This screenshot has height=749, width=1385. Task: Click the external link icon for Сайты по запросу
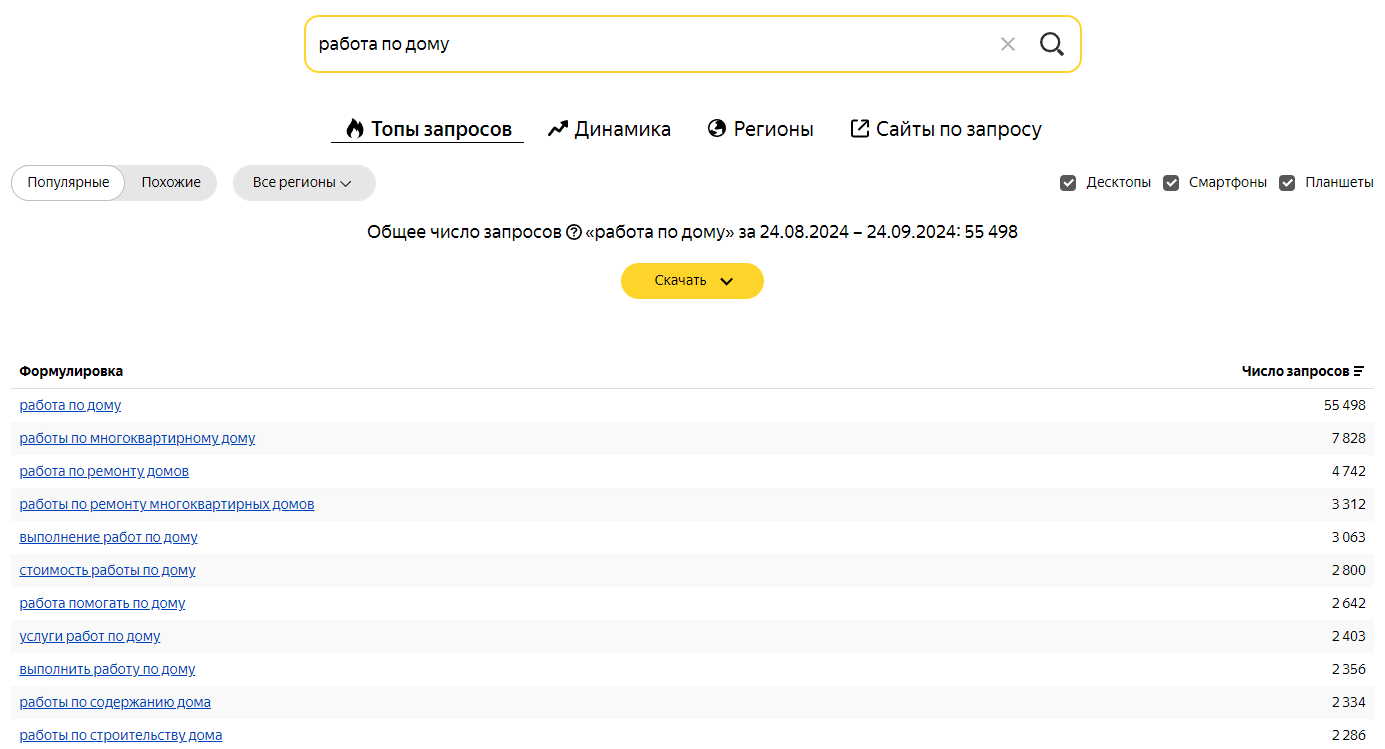click(x=859, y=129)
